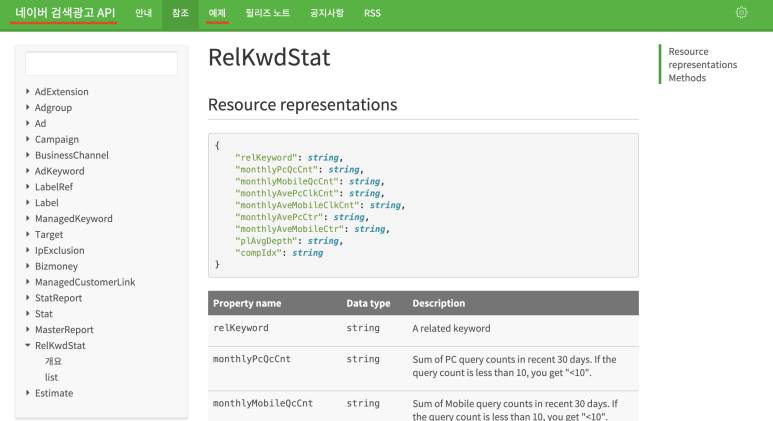Click the 네이버 검색광고 API logo

65,13
